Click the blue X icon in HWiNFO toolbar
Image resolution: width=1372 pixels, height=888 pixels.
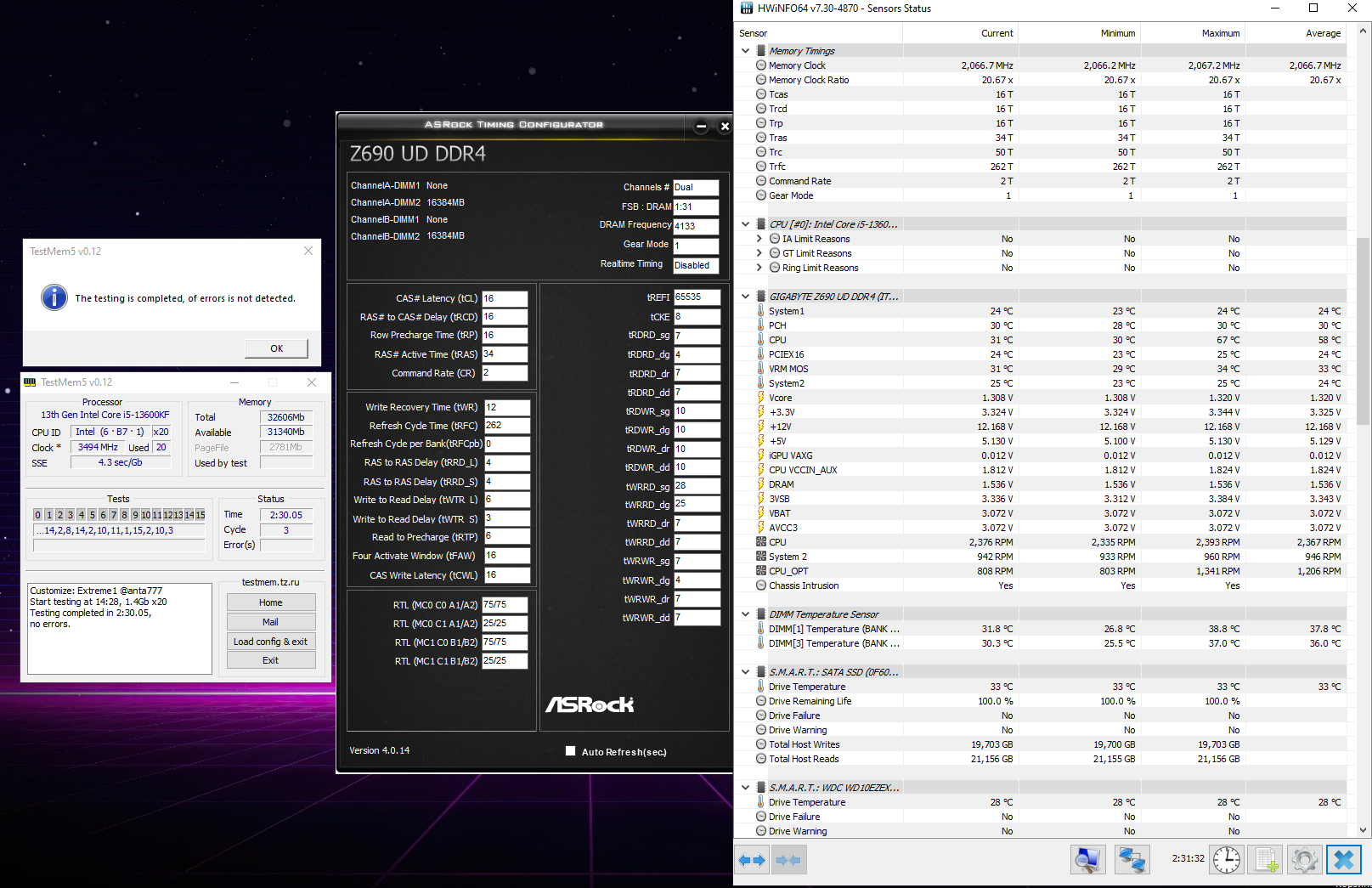[1344, 860]
